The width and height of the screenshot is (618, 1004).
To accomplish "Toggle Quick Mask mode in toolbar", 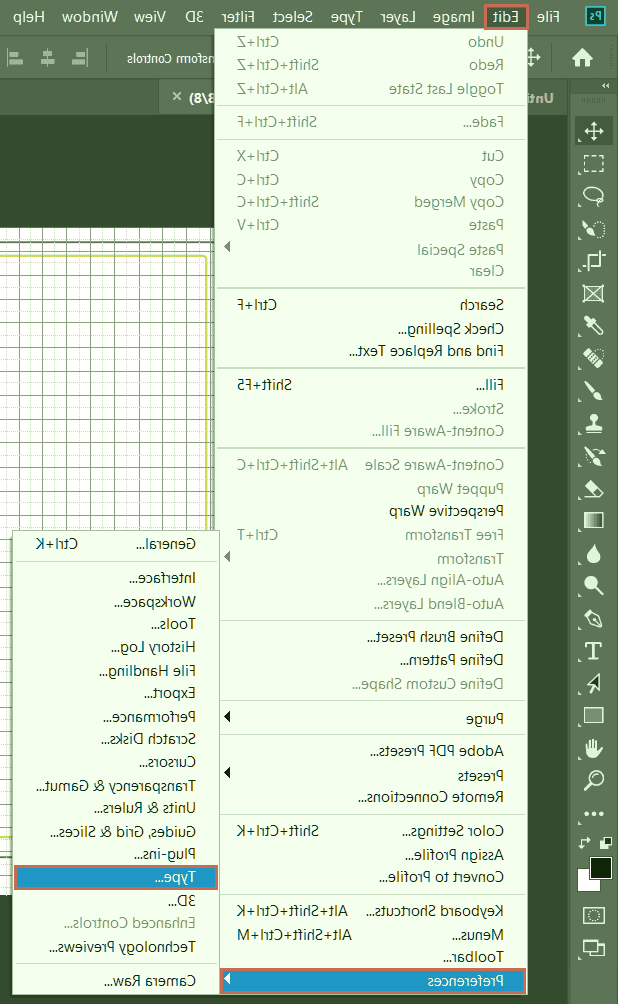I will pyautogui.click(x=593, y=915).
